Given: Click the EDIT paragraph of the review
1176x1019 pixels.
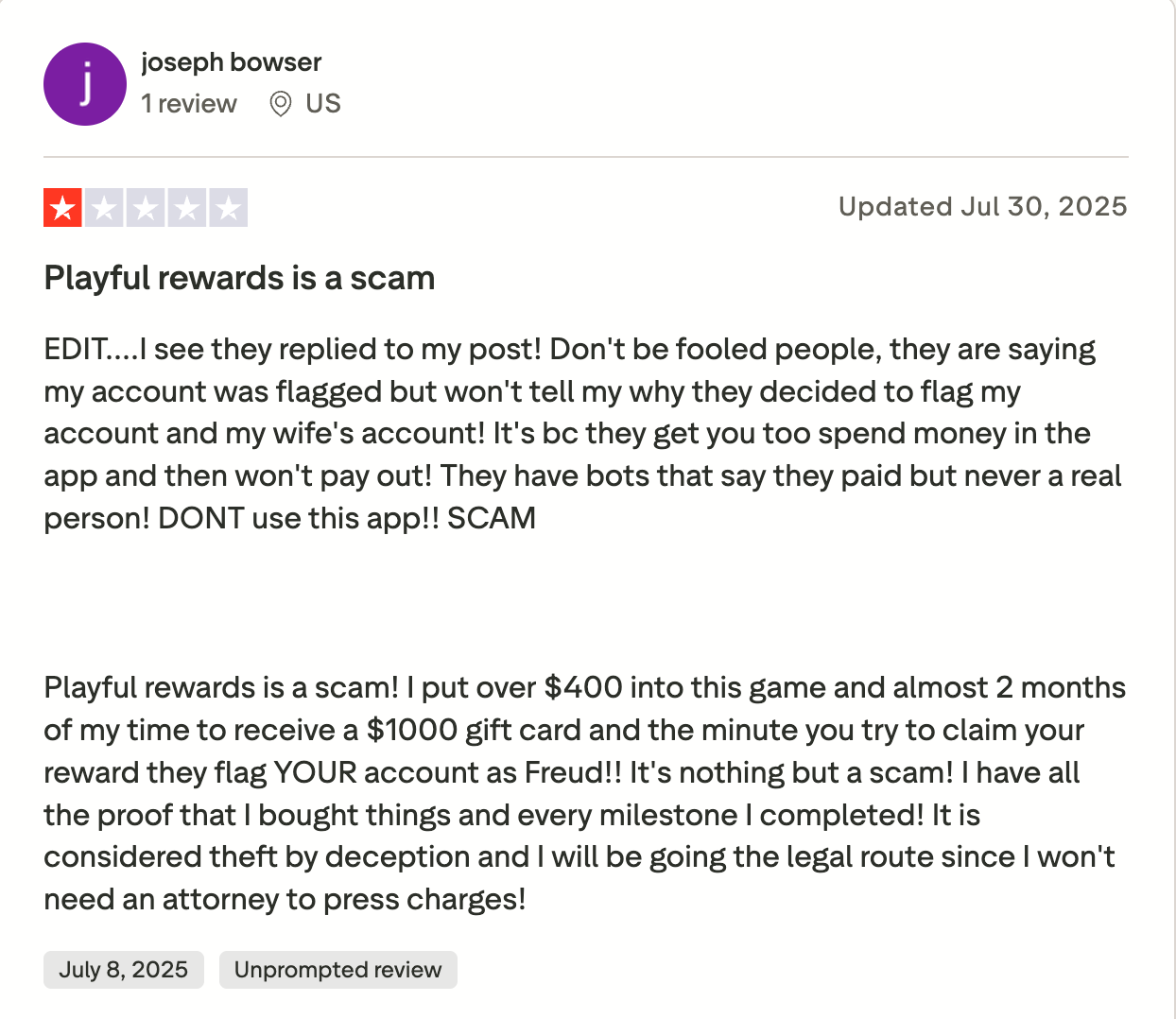Looking at the screenshot, I should tap(583, 434).
